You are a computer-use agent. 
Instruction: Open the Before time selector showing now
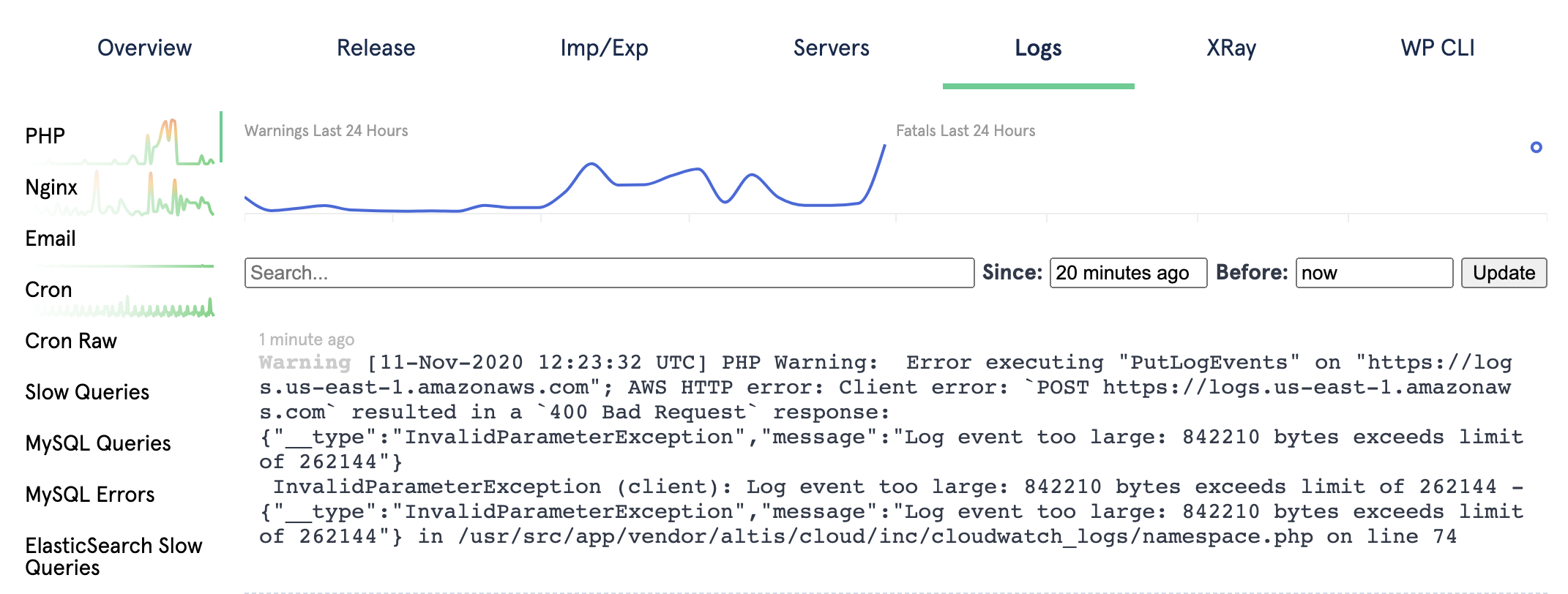click(x=1374, y=273)
